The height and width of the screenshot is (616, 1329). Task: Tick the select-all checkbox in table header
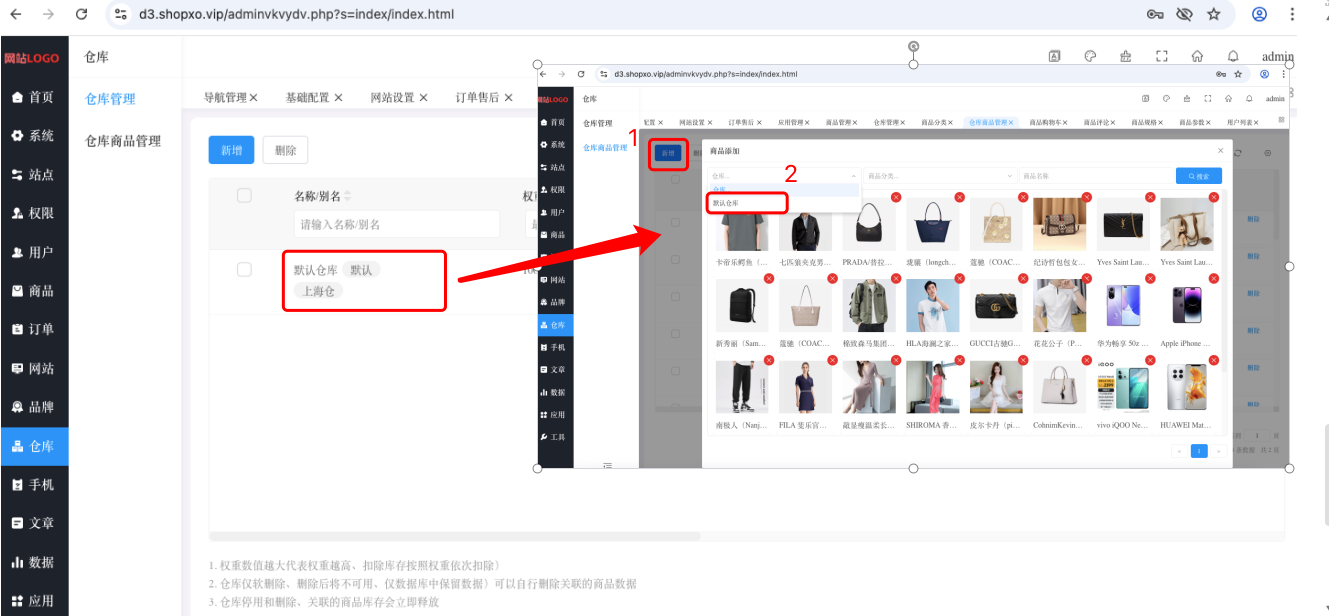coord(244,195)
